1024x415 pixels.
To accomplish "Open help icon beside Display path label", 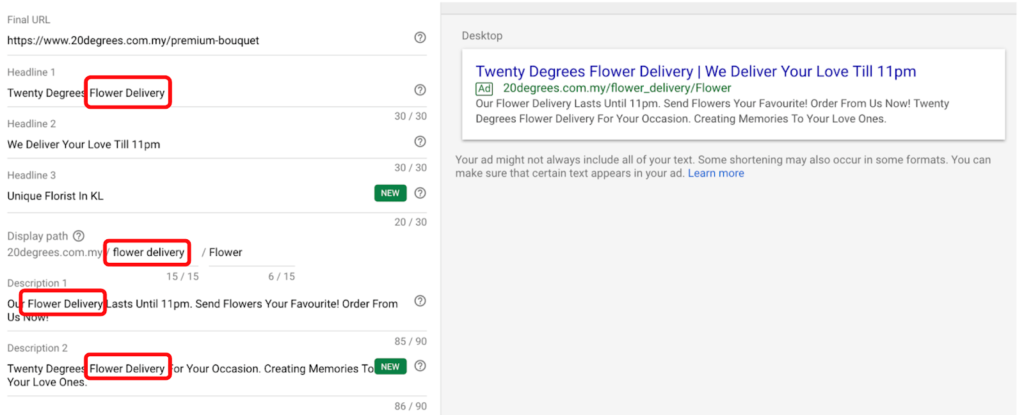I will coord(78,235).
